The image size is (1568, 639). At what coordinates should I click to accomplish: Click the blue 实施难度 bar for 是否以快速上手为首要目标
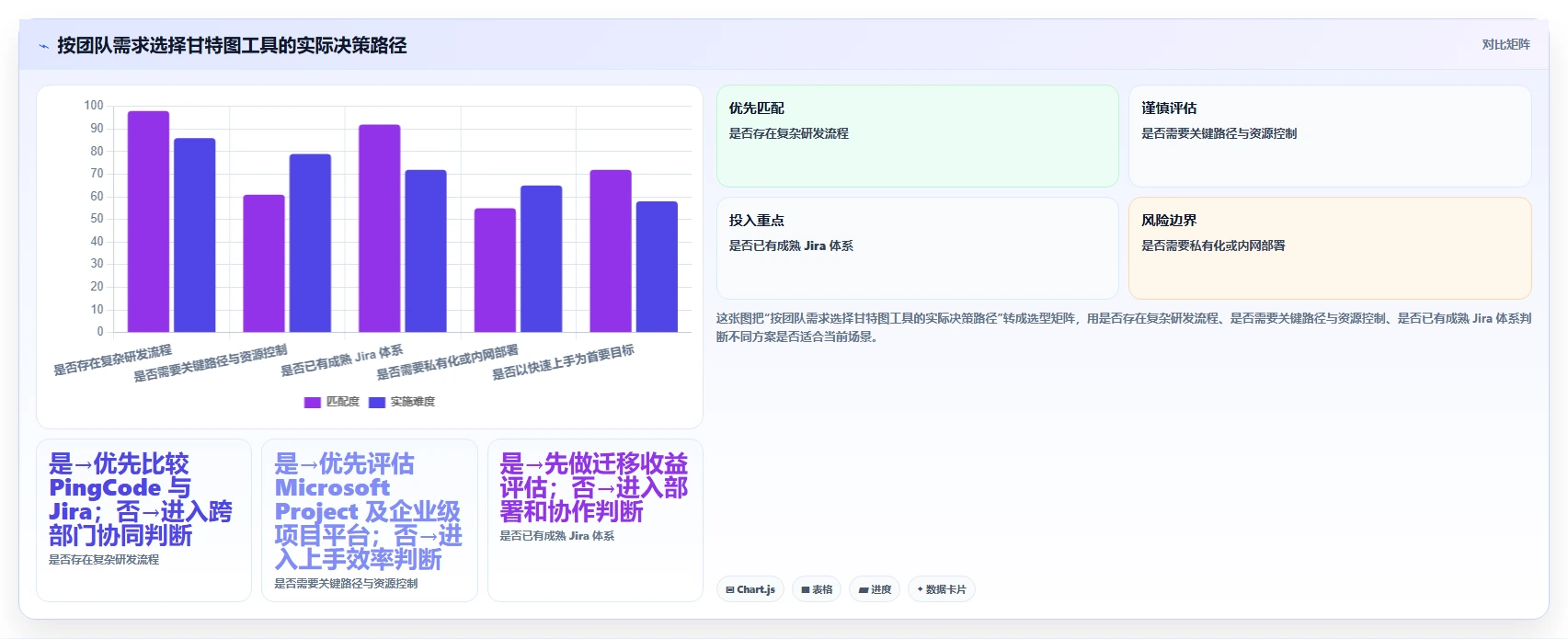657,267
